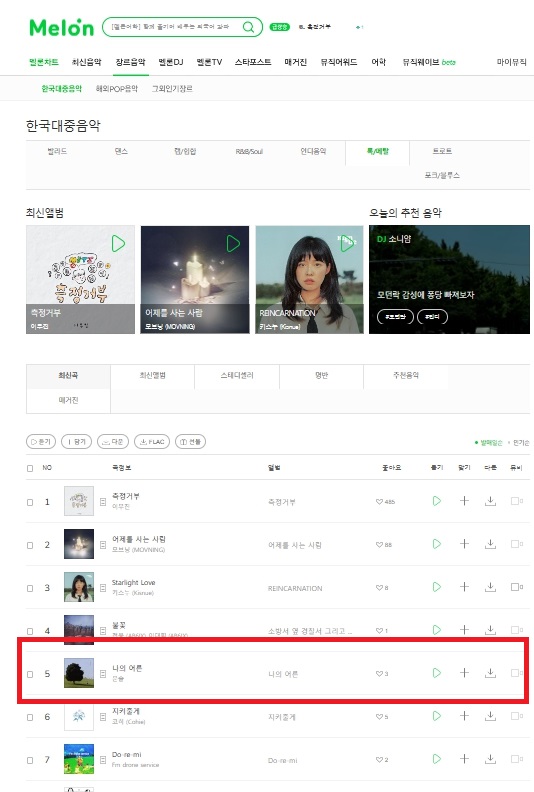Choose the 트로트 genre tab
Viewport: 534px width, 792px height.
click(442, 151)
